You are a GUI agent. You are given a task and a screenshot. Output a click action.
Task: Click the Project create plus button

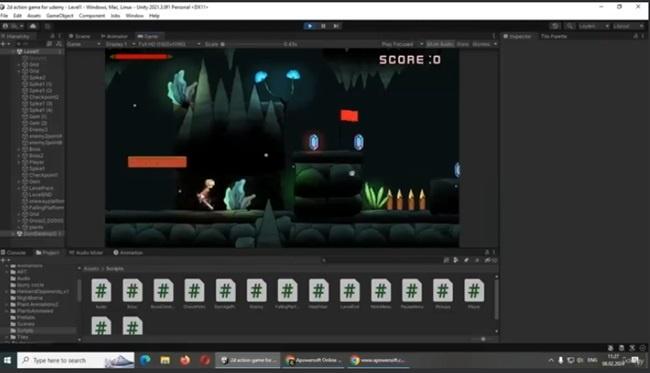click(5, 260)
